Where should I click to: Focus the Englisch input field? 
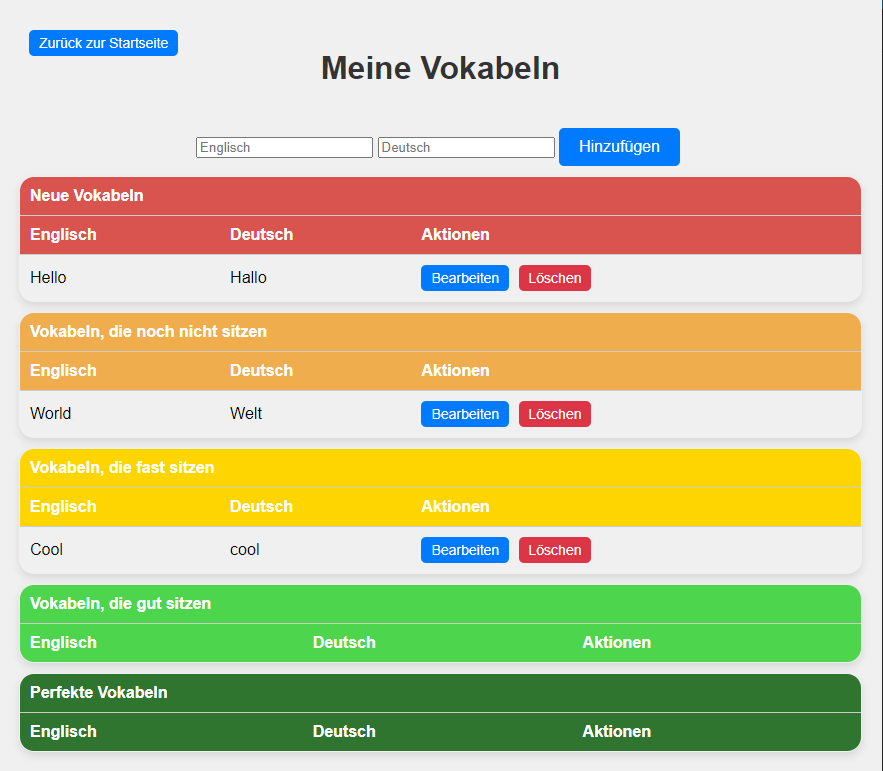(284, 147)
